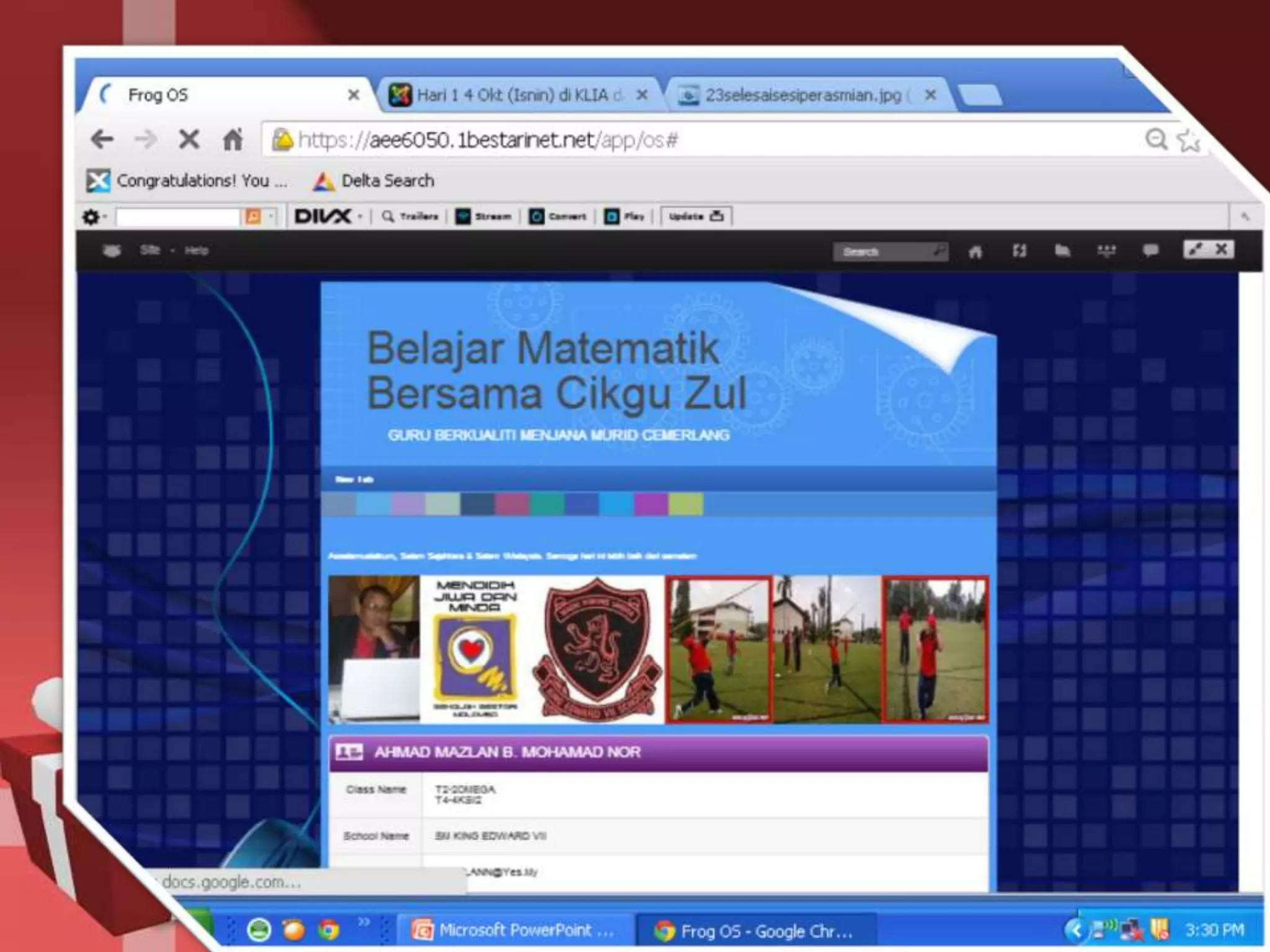This screenshot has height=952, width=1270.
Task: Stop page loading with X button
Action: pos(189,139)
